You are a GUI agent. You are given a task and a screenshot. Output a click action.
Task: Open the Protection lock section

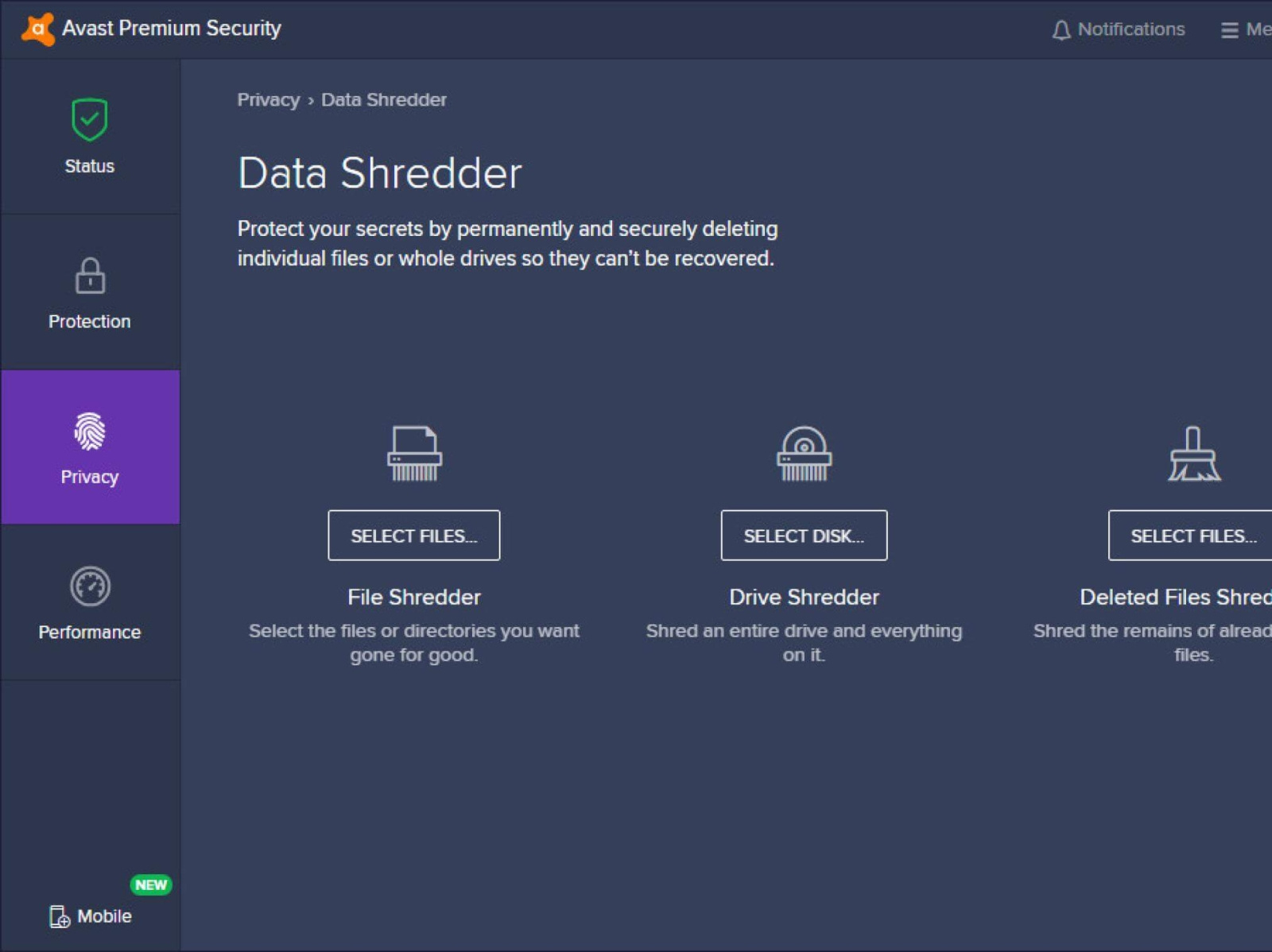click(x=90, y=292)
